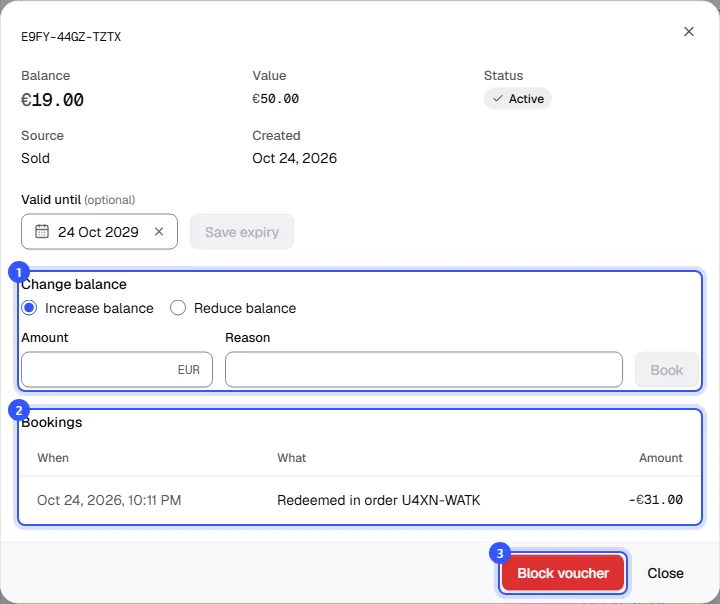The height and width of the screenshot is (604, 720).
Task: Select the Reduce balance radio option
Action: [x=178, y=308]
